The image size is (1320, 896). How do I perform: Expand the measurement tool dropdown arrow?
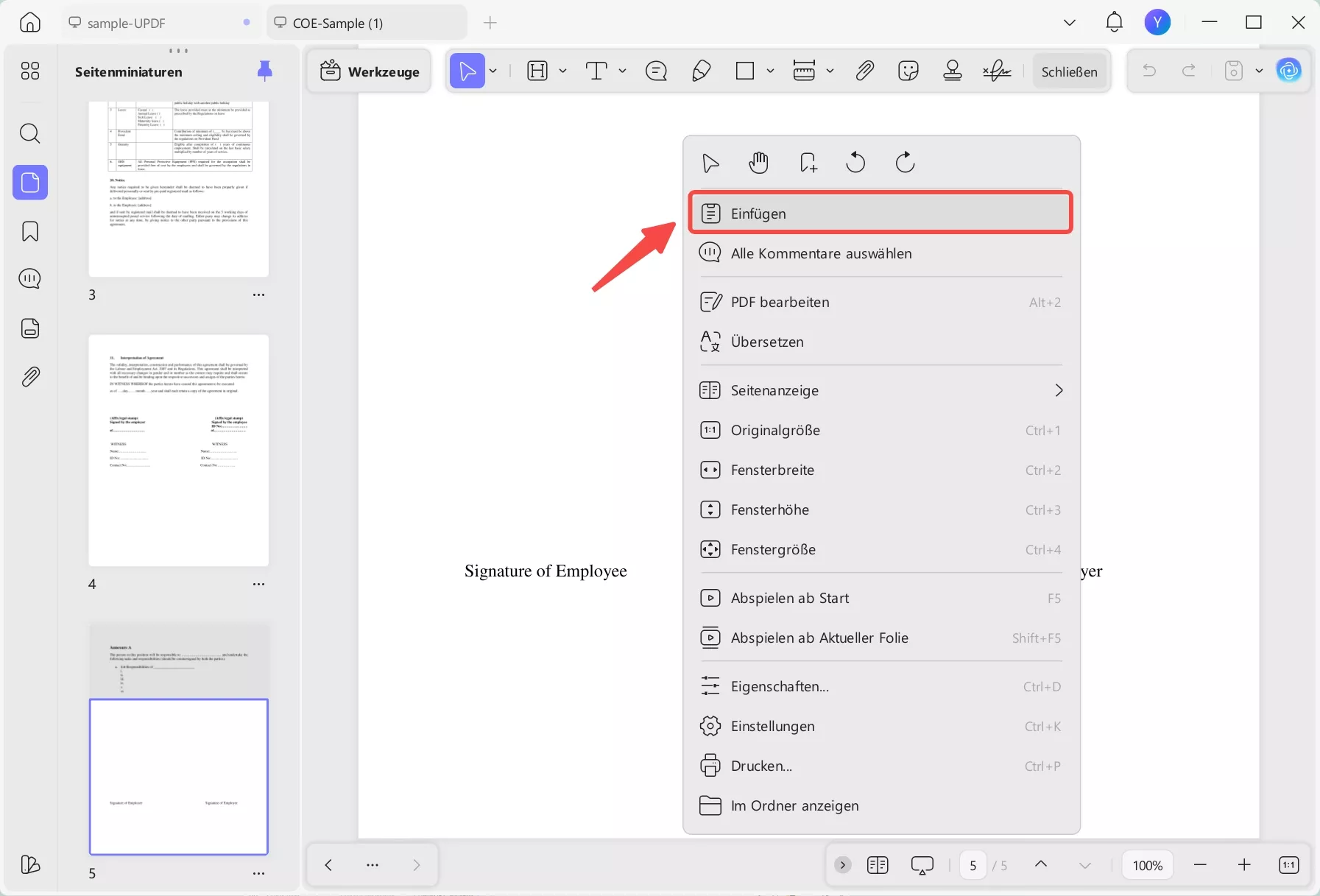pyautogui.click(x=830, y=71)
